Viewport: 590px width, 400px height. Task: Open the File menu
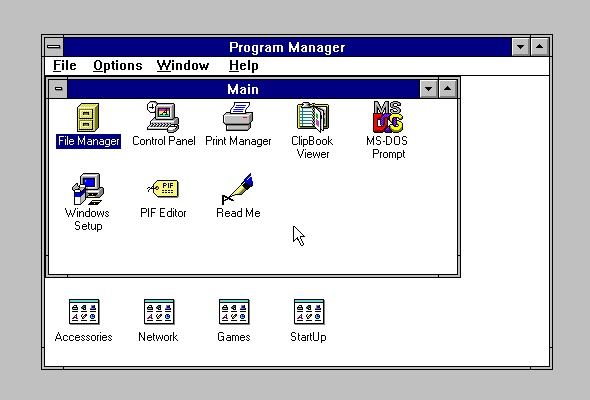65,65
